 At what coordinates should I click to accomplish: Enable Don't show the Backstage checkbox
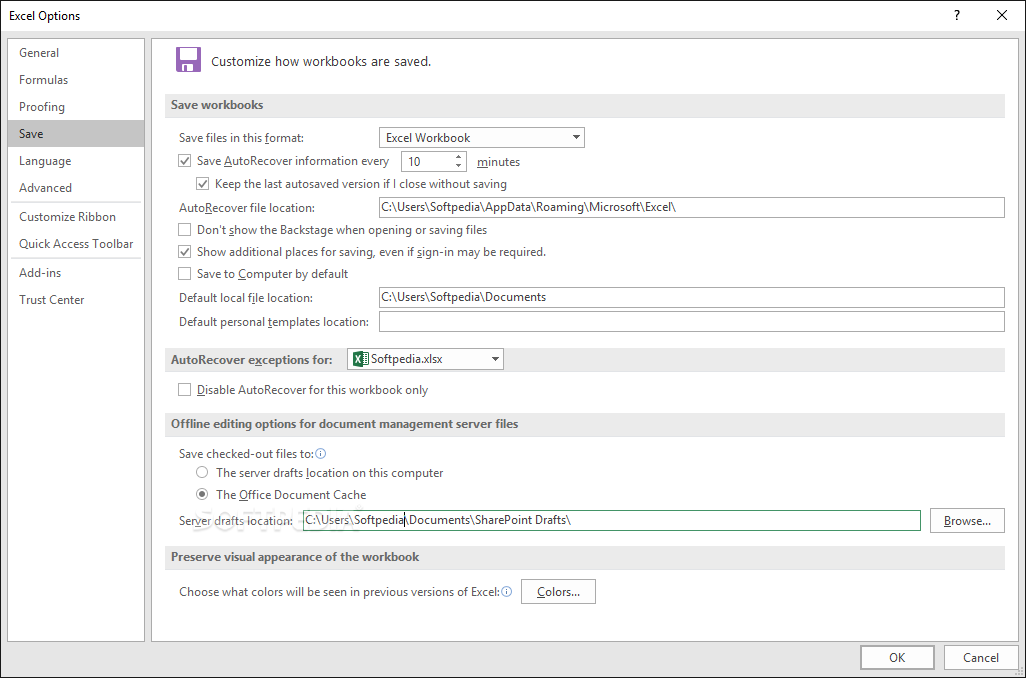(185, 230)
